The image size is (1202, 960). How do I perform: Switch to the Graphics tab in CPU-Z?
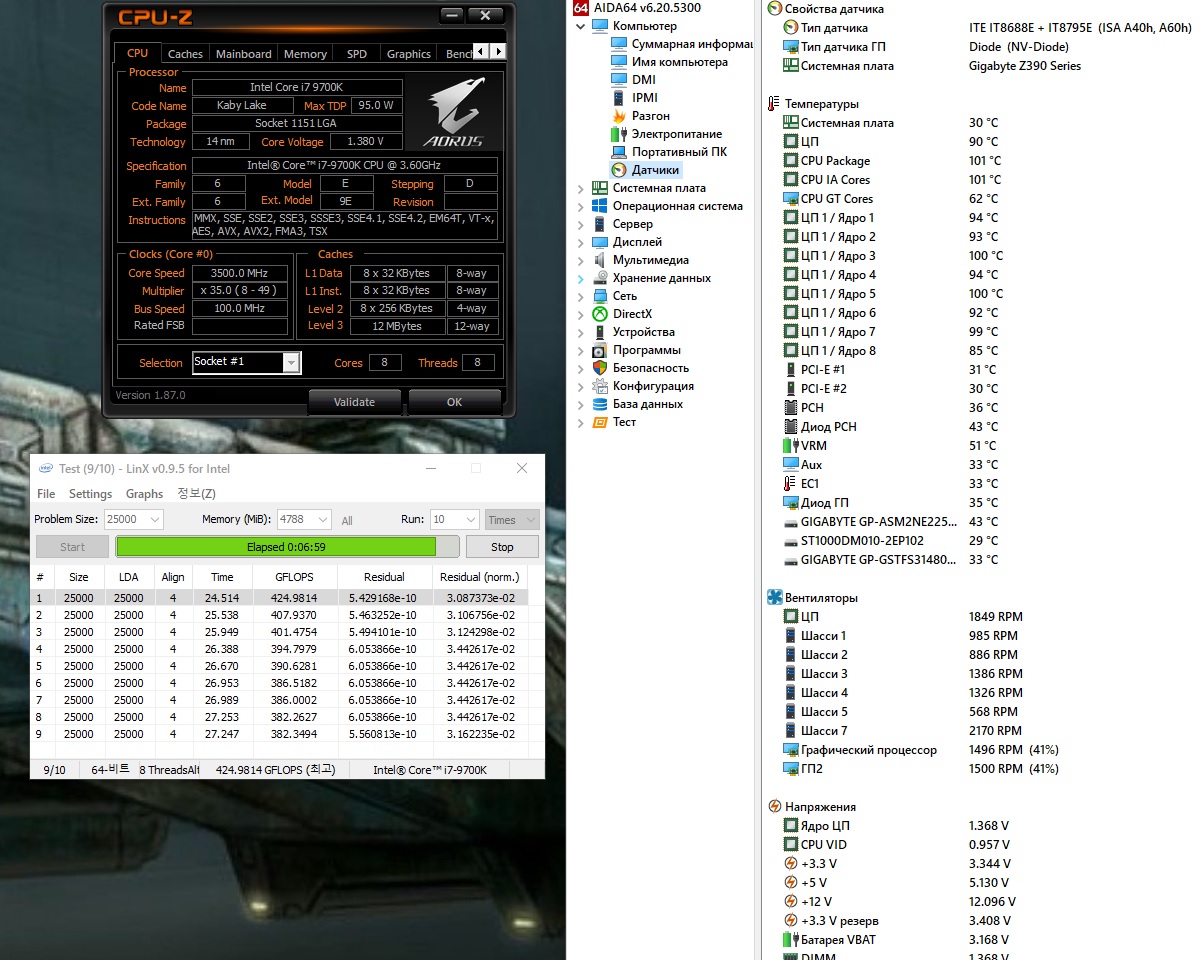409,54
